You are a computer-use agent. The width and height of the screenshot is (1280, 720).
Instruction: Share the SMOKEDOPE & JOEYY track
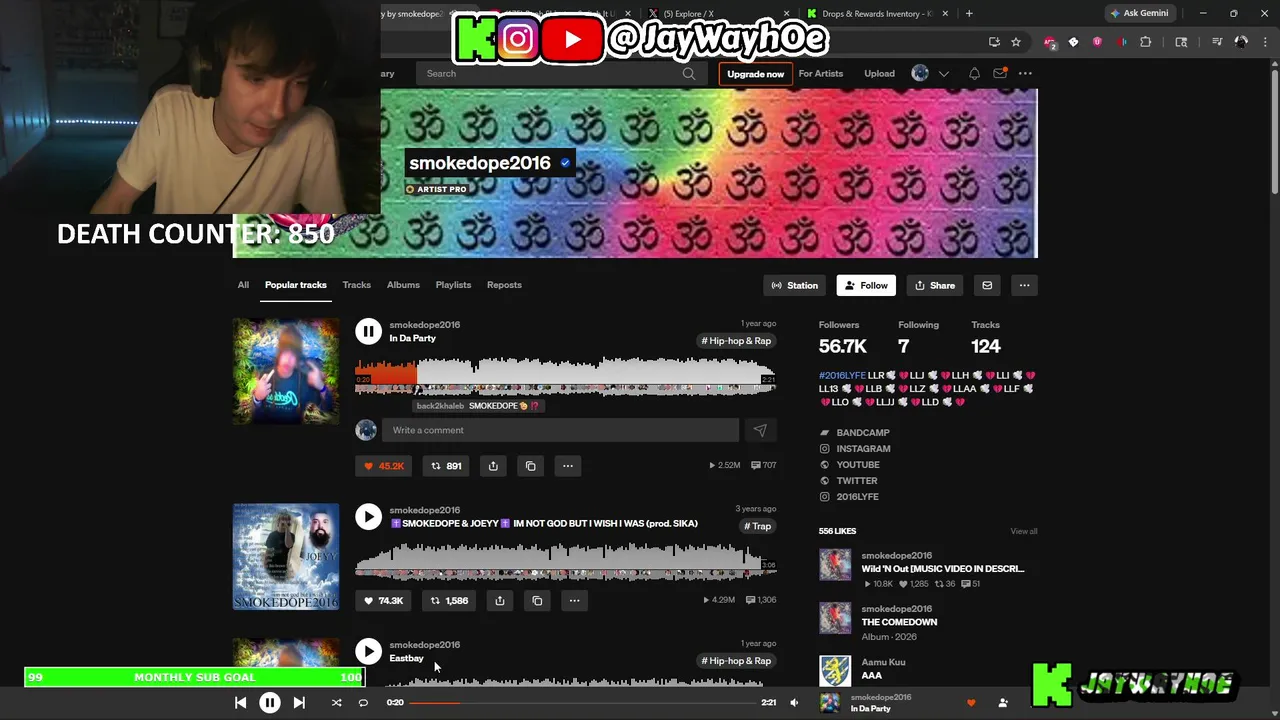click(500, 601)
